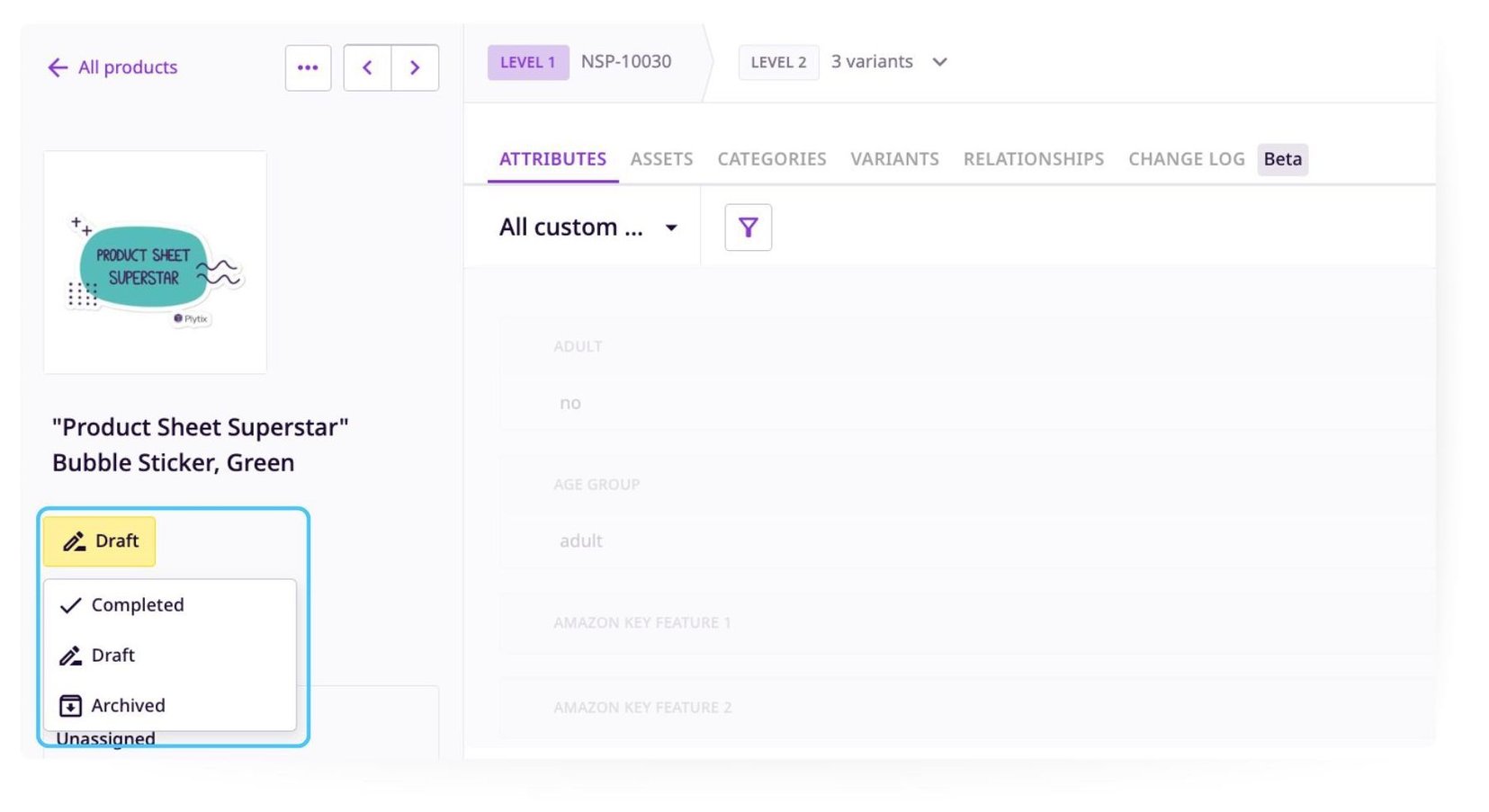
Task: Click the LEVEL 2 button
Action: pos(777,62)
